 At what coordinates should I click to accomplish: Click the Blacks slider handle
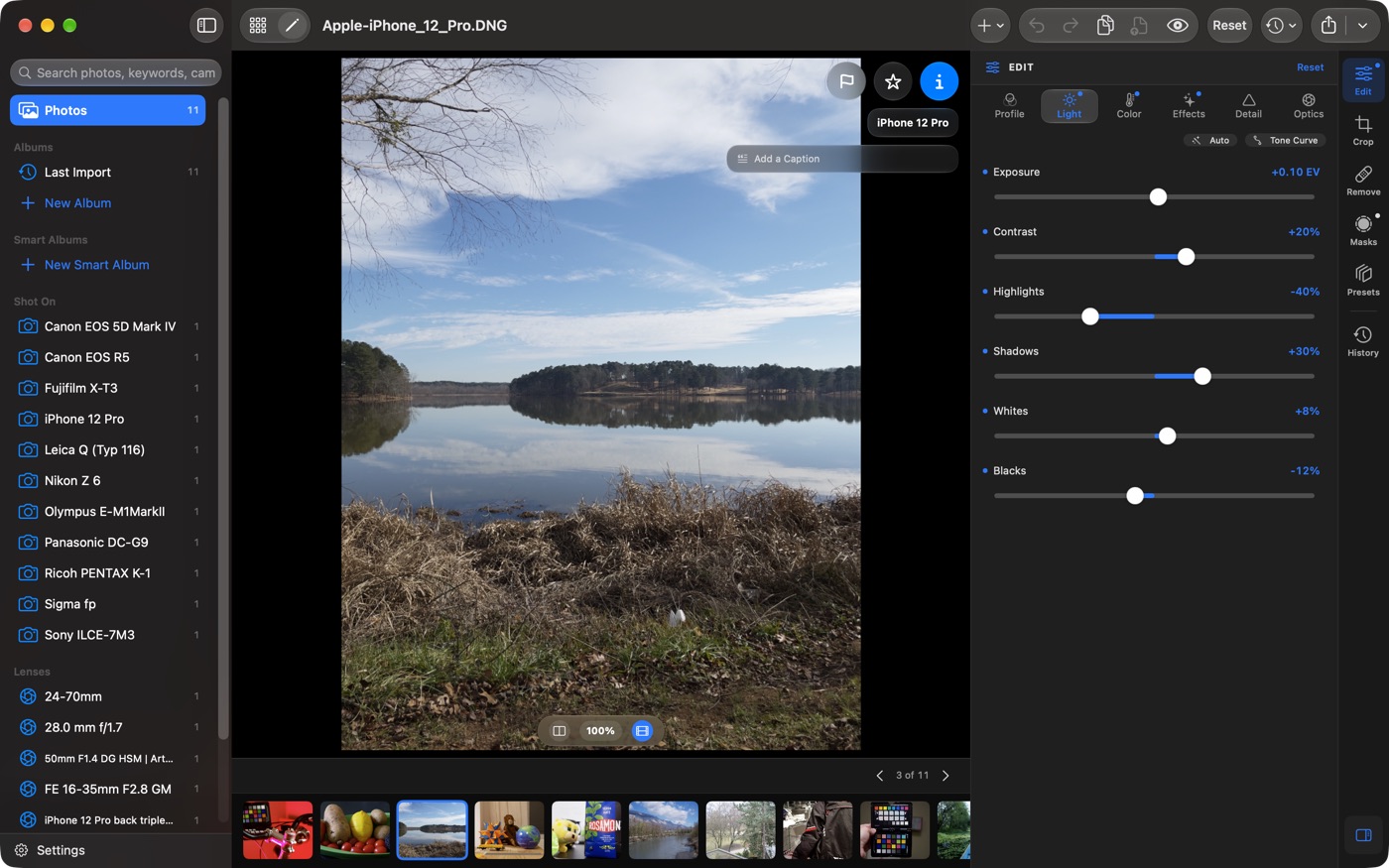tap(1135, 495)
